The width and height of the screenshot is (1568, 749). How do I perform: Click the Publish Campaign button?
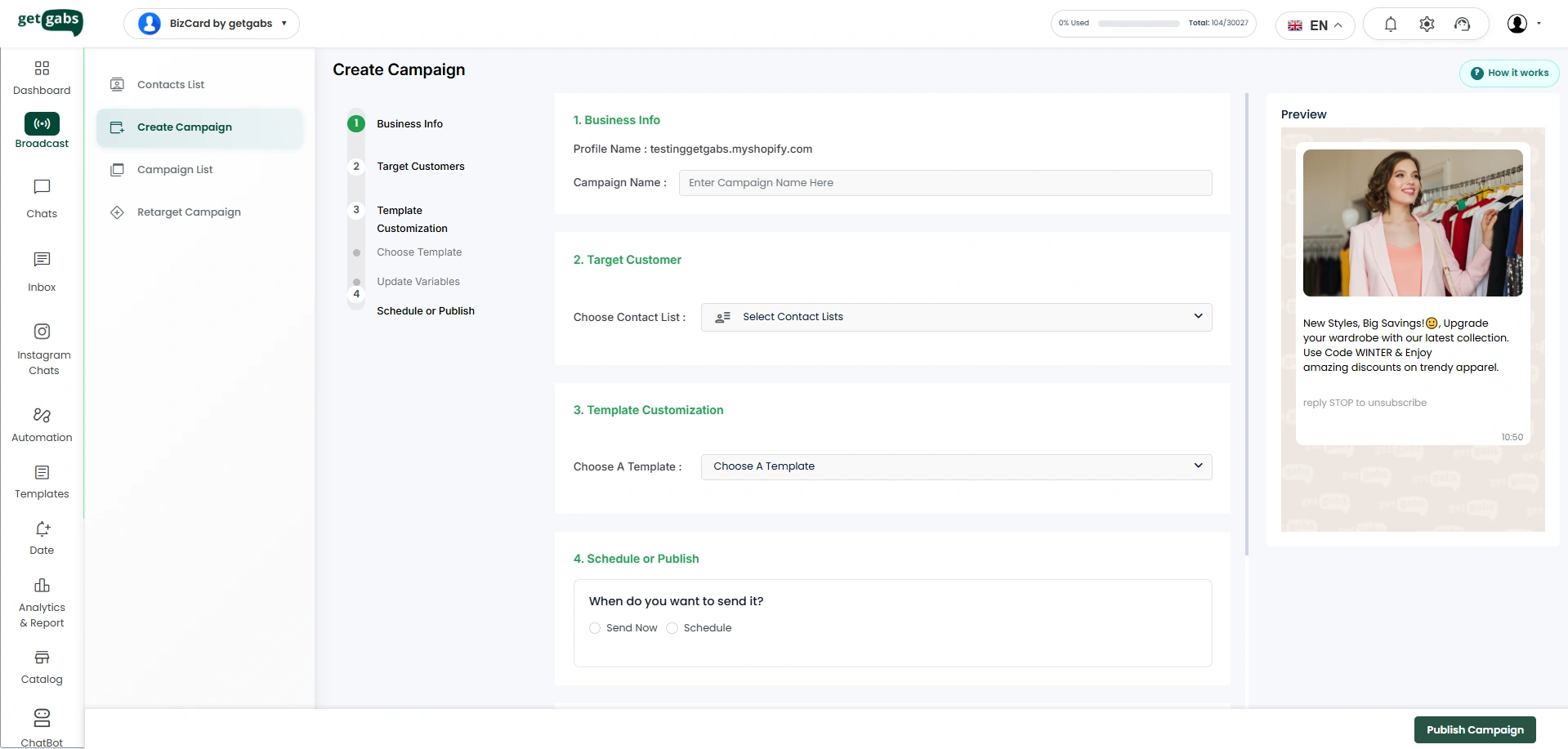click(1474, 729)
